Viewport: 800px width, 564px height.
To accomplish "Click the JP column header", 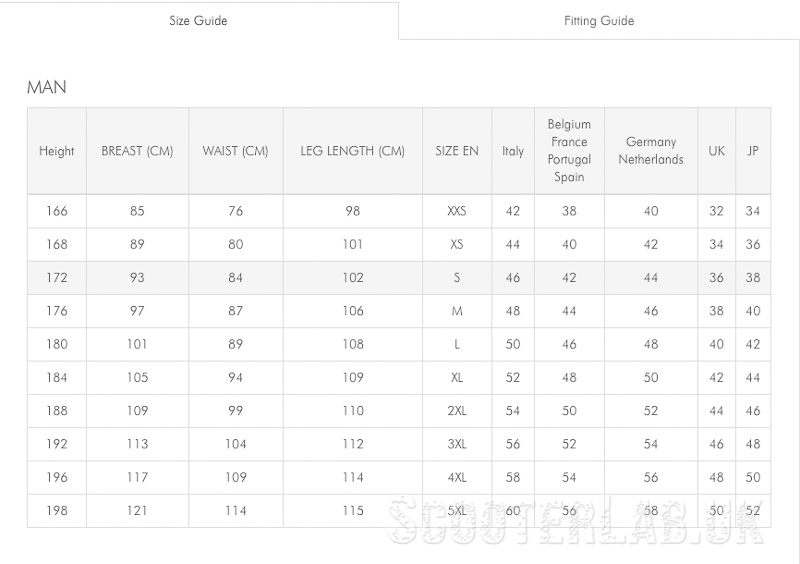I will point(753,151).
